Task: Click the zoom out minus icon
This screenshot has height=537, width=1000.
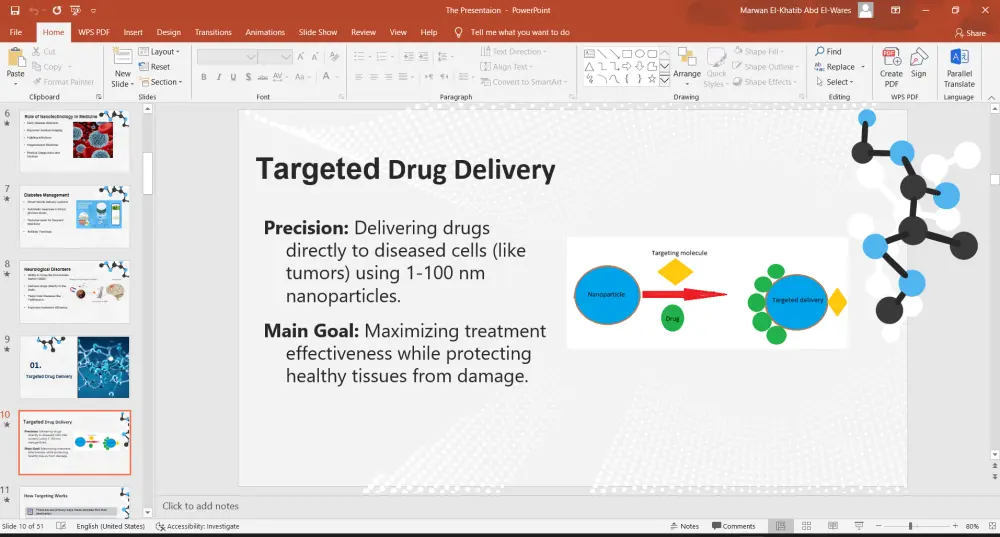Action: coord(878,526)
